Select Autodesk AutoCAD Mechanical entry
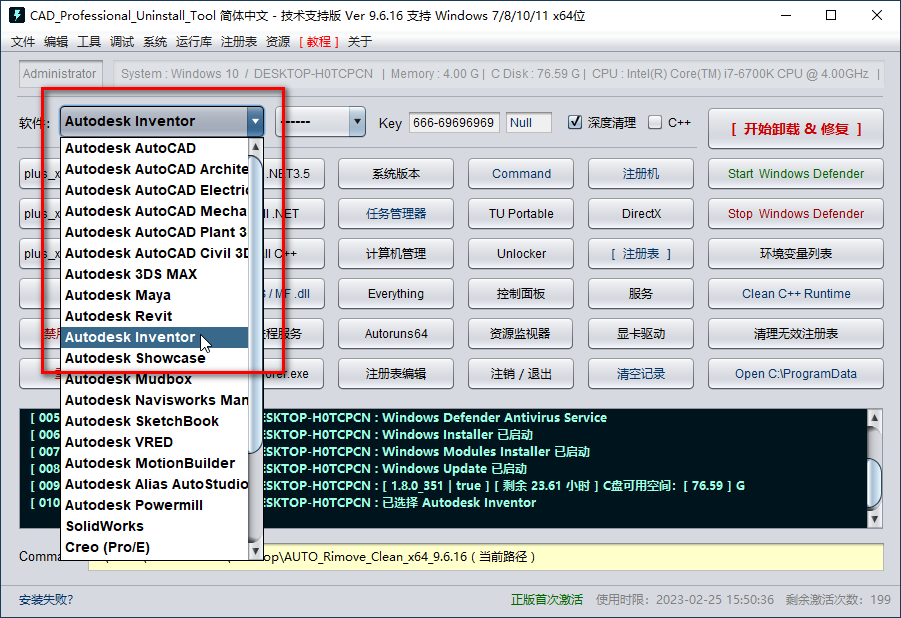Image resolution: width=901 pixels, height=618 pixels. pyautogui.click(x=154, y=211)
